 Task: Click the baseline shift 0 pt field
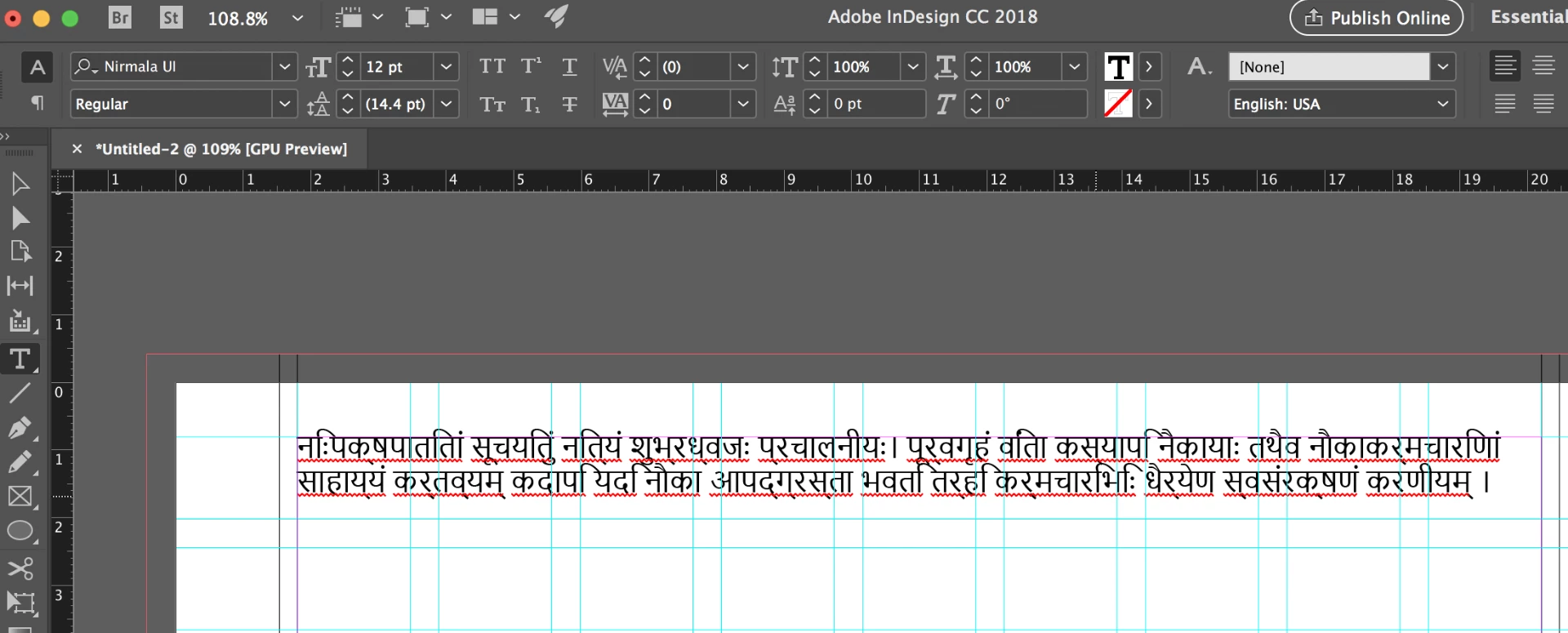tap(876, 104)
